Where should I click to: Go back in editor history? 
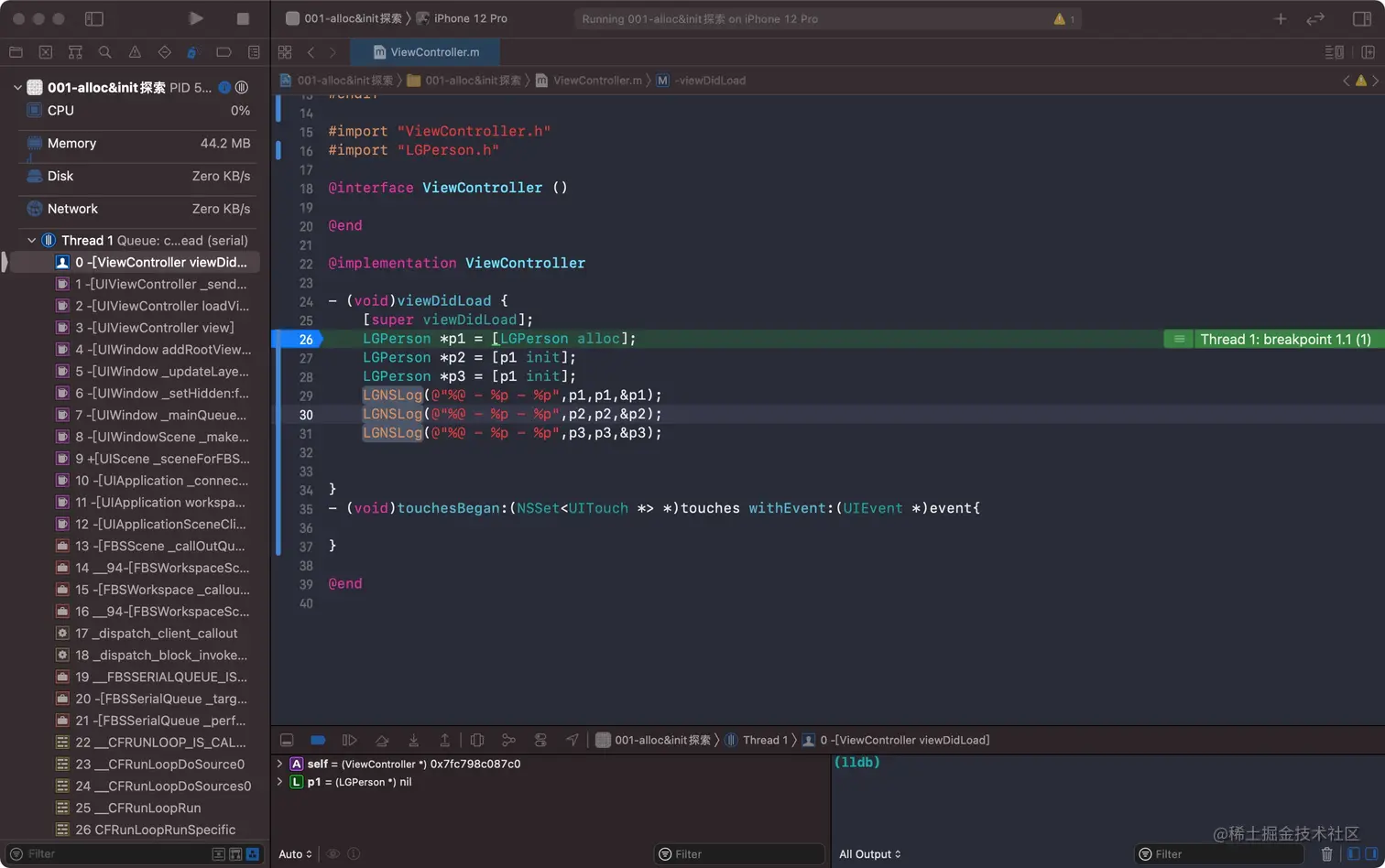click(311, 52)
